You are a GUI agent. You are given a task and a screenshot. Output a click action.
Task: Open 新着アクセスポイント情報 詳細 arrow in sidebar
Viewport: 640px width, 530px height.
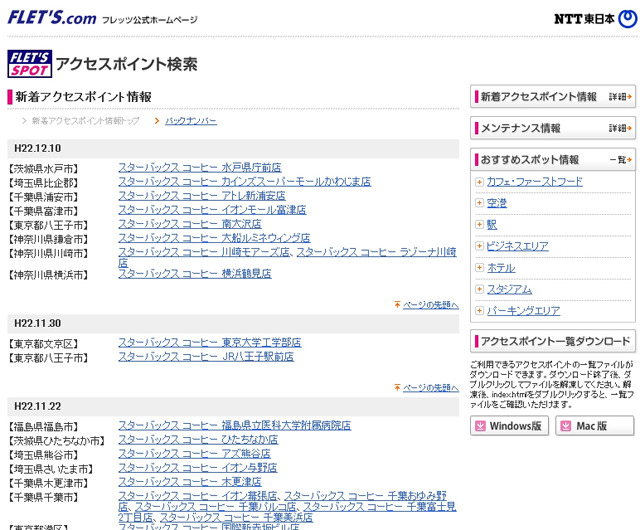620,97
